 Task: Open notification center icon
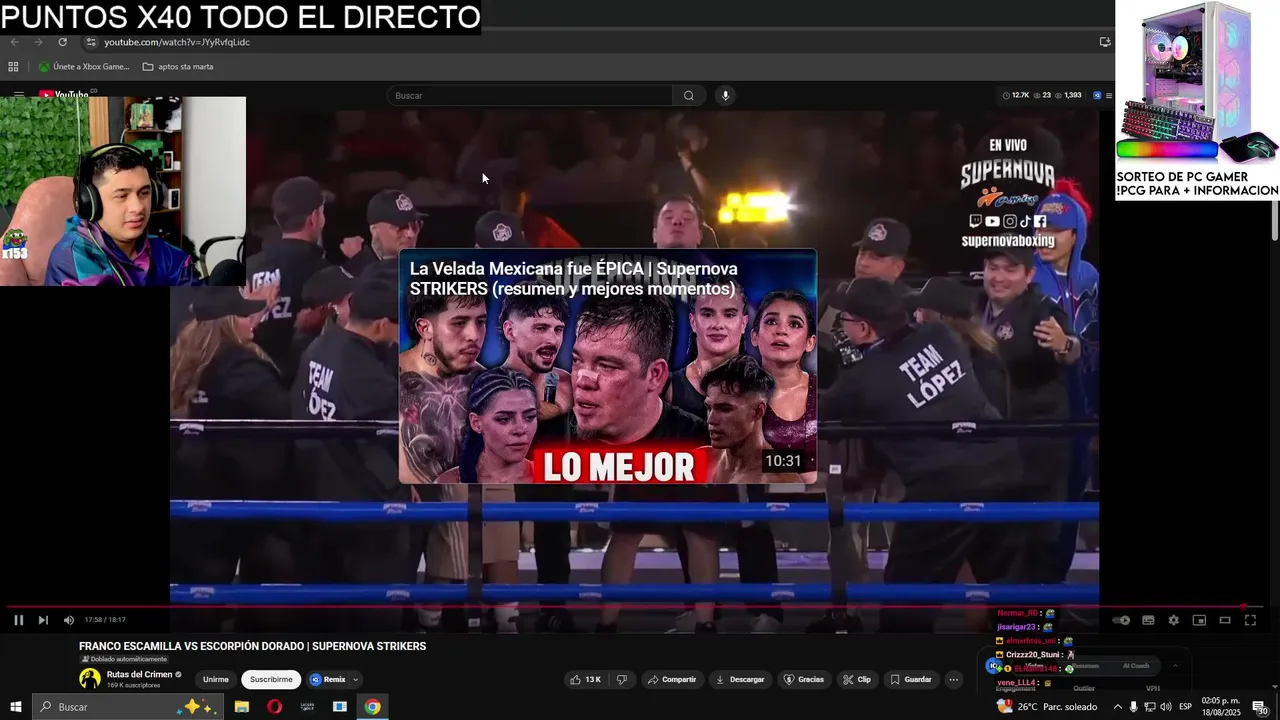tap(1259, 707)
